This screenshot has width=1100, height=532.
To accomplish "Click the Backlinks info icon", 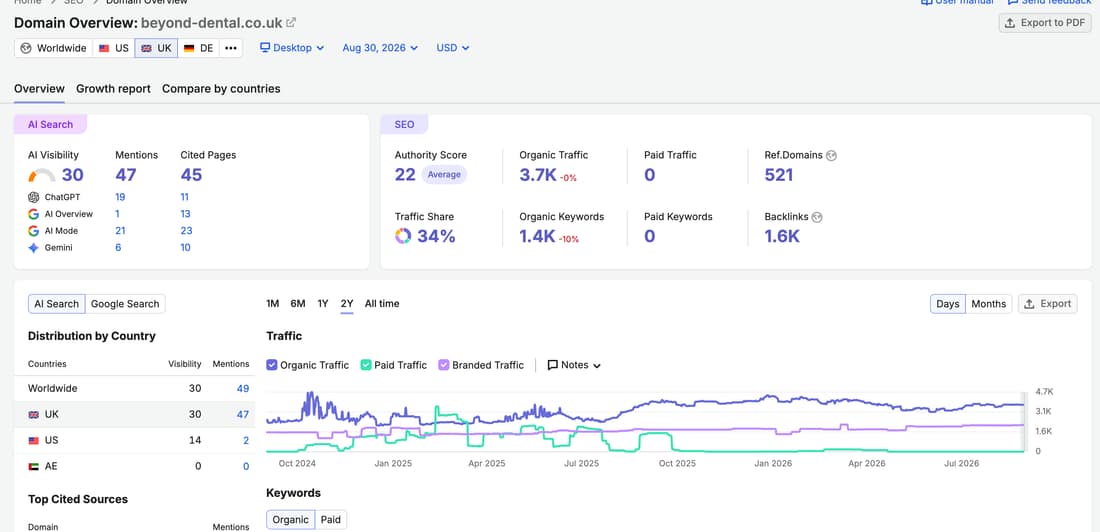I will (x=817, y=217).
